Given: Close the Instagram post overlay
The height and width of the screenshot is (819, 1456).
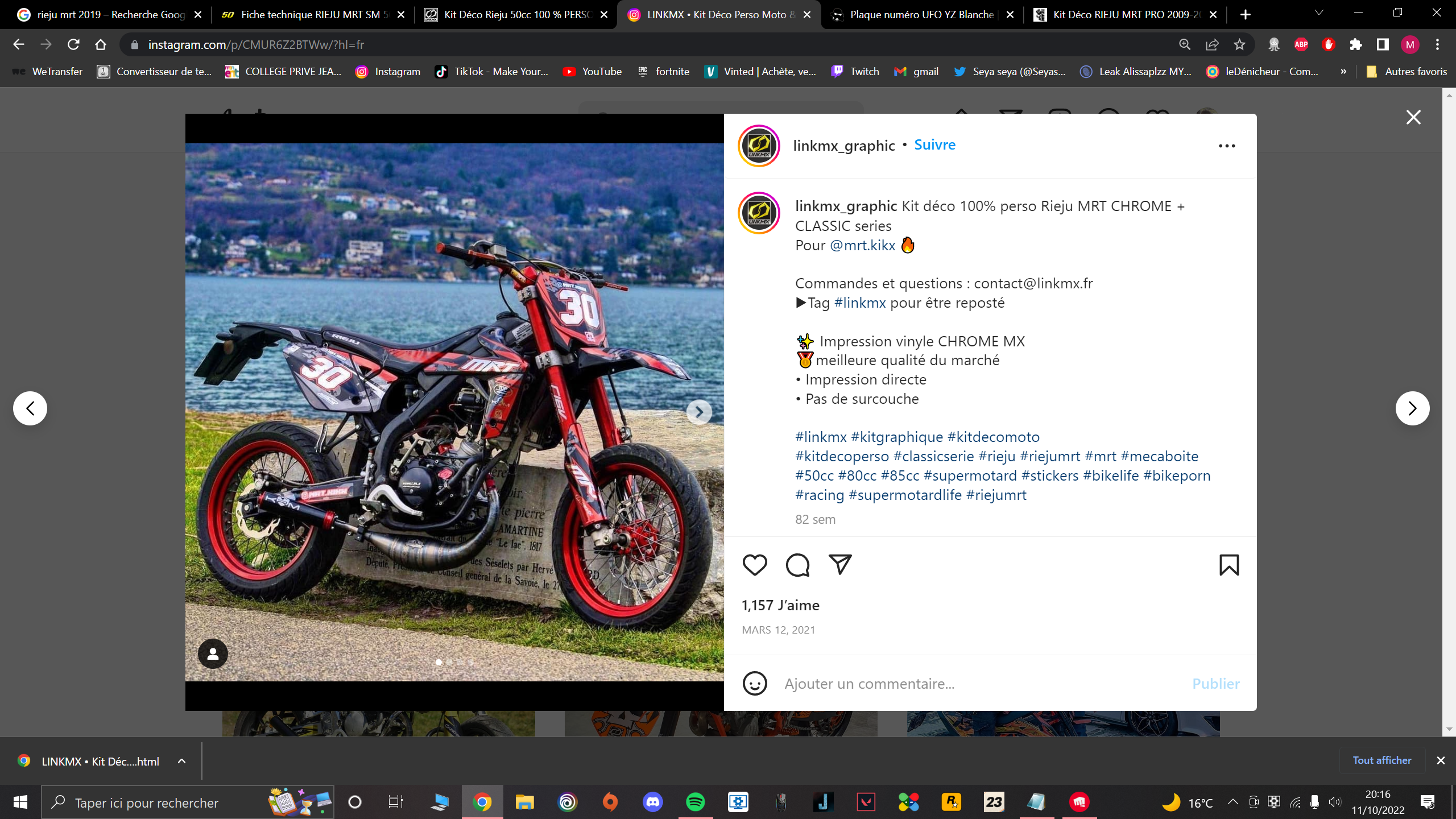Looking at the screenshot, I should (1413, 118).
